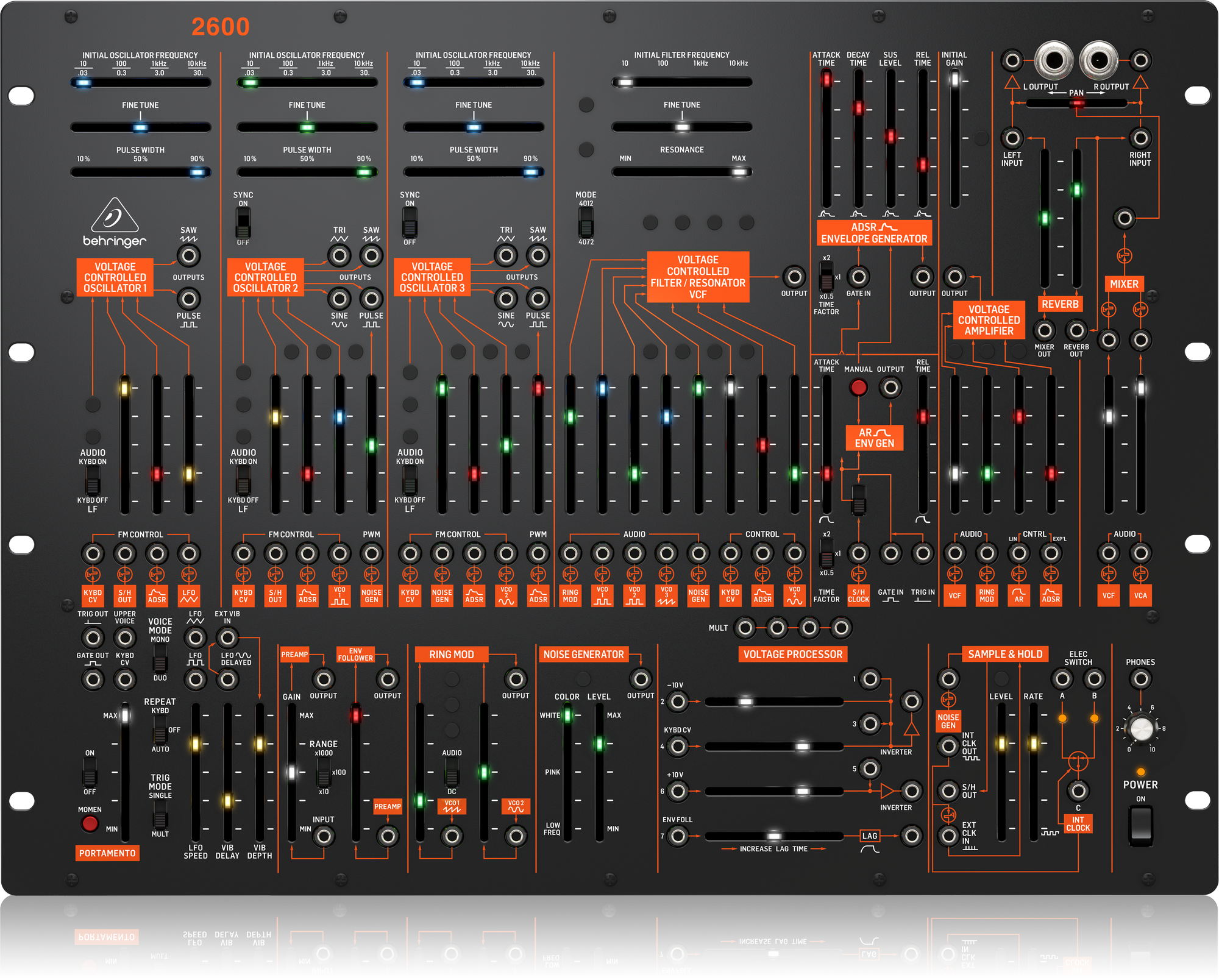The width and height of the screenshot is (1219, 980).
Task: Click the L OUTPUT large jack
Action: [1053, 61]
